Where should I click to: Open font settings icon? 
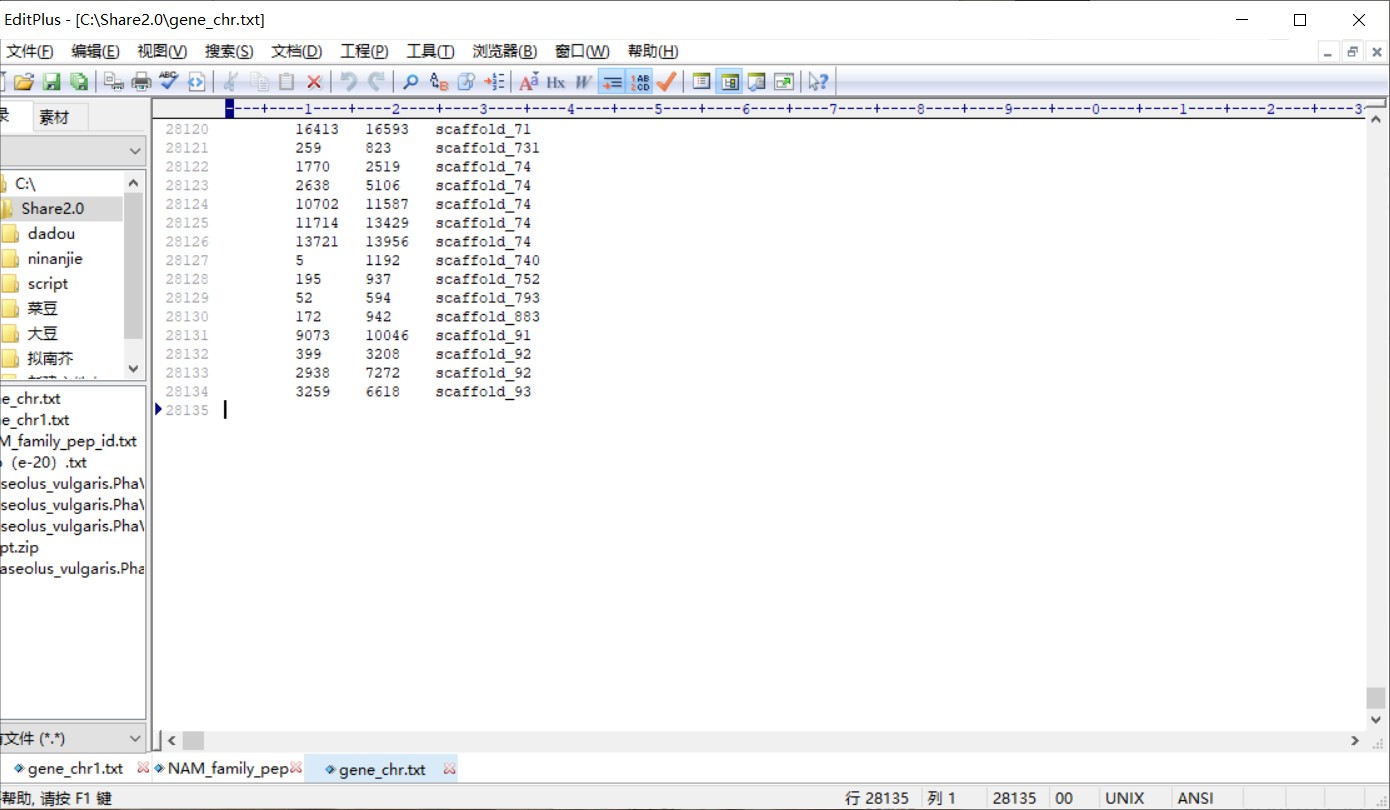529,82
